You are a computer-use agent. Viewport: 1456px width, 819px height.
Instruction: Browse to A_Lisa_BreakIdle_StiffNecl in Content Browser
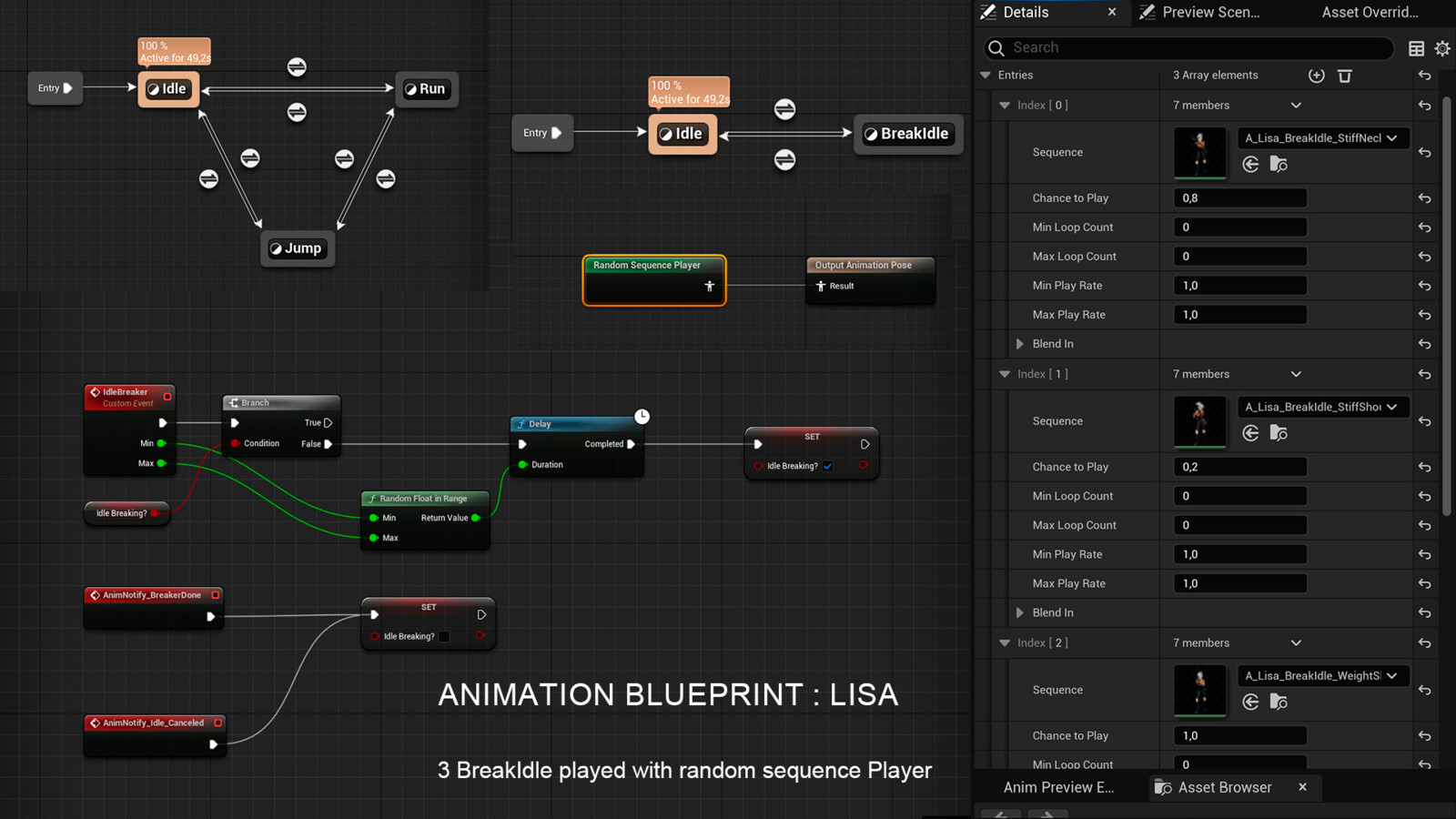pyautogui.click(x=1279, y=165)
